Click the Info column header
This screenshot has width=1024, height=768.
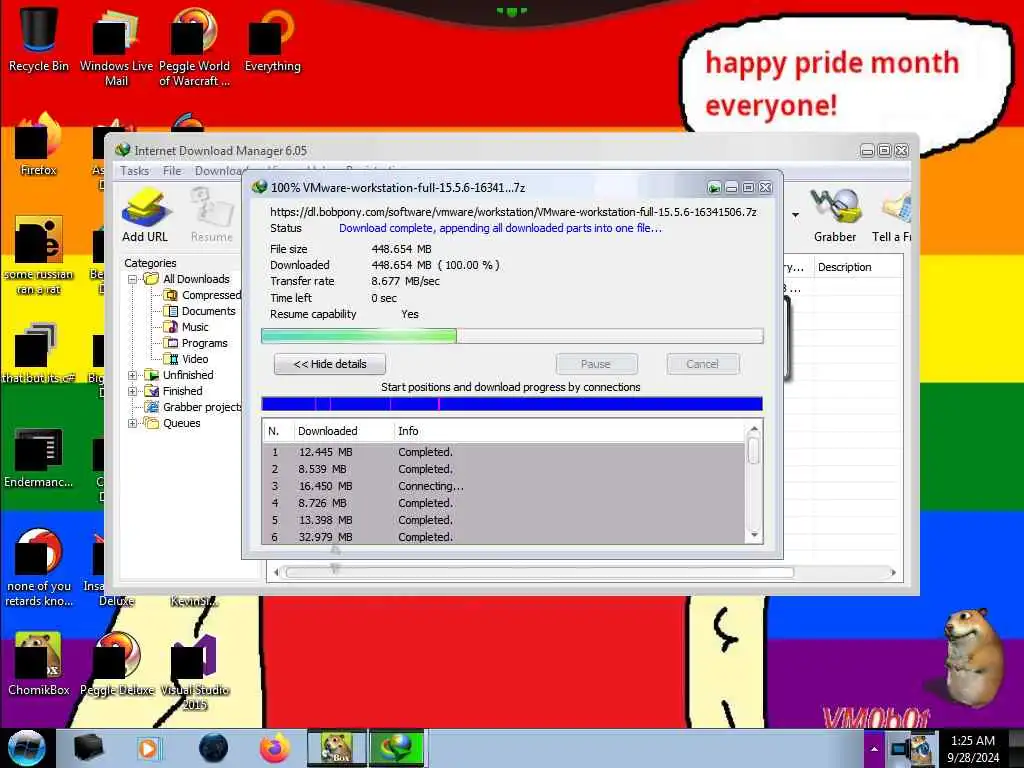(569, 431)
